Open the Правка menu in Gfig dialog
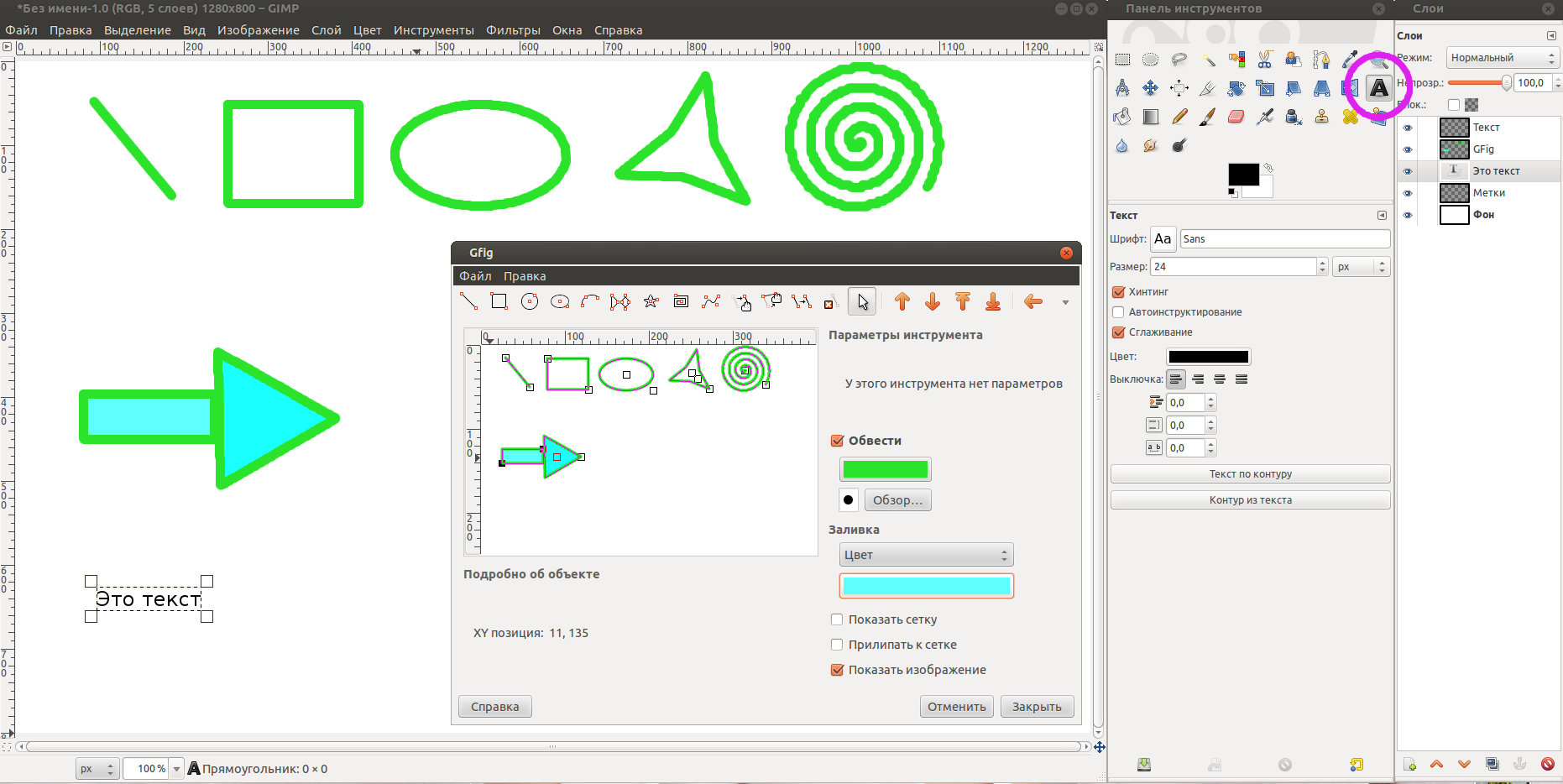The width and height of the screenshot is (1563, 784). [x=525, y=276]
